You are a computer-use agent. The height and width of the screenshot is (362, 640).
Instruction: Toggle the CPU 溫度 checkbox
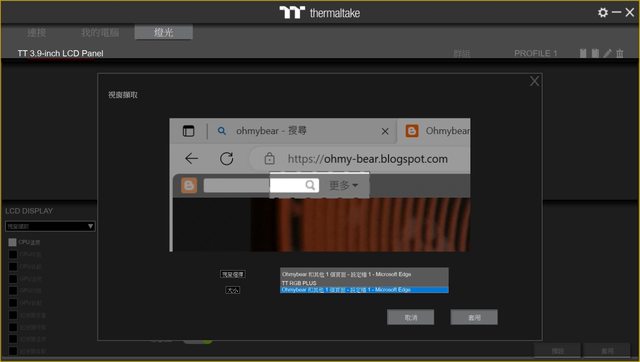coord(13,242)
